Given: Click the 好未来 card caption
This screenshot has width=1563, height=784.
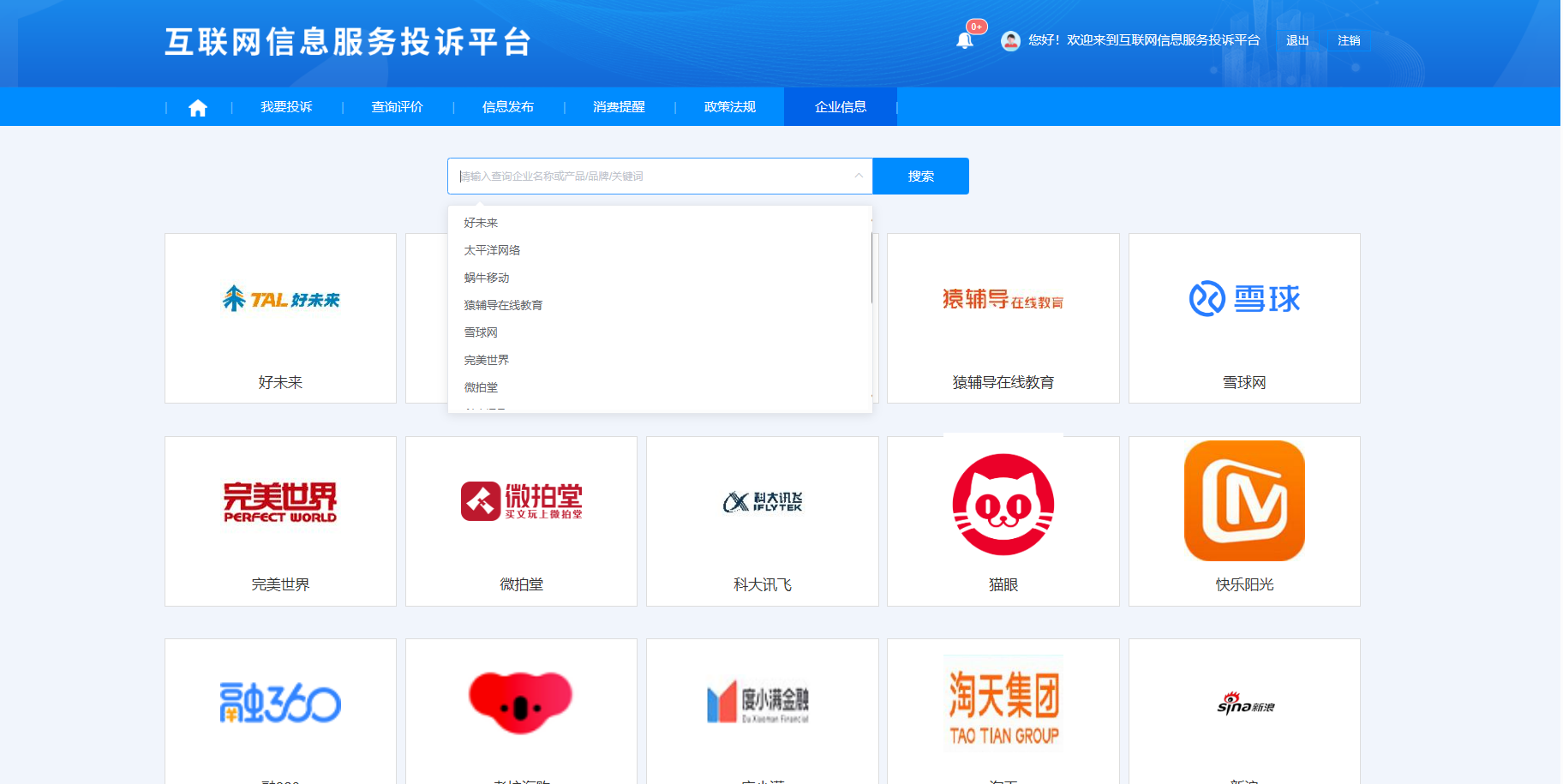Looking at the screenshot, I should pos(280,382).
